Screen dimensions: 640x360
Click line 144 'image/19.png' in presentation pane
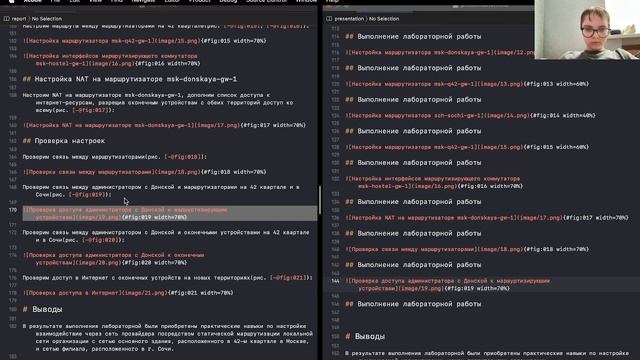(448, 284)
